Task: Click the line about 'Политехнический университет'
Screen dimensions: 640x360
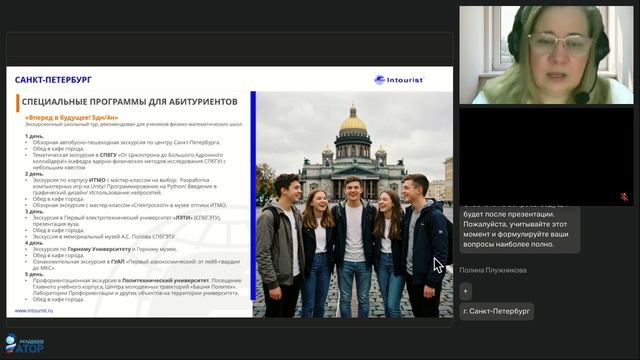Action: point(137,287)
